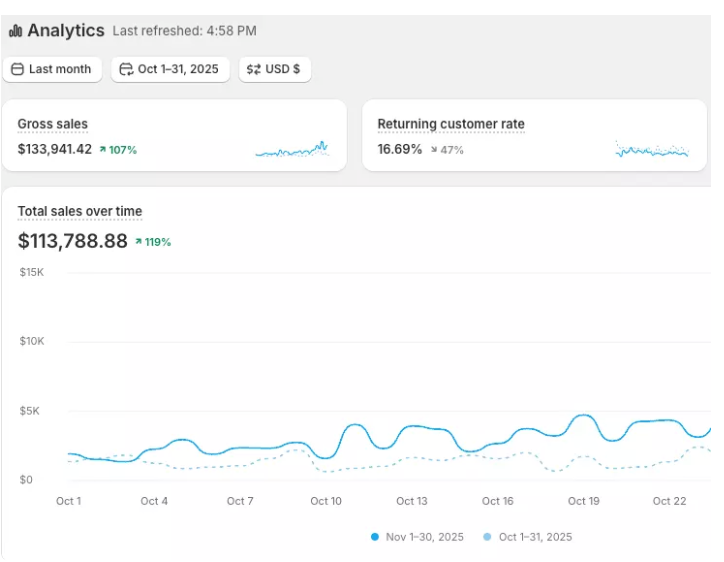Click the 47% decrease indicator
Screen dimensions: 724x562
click(447, 150)
